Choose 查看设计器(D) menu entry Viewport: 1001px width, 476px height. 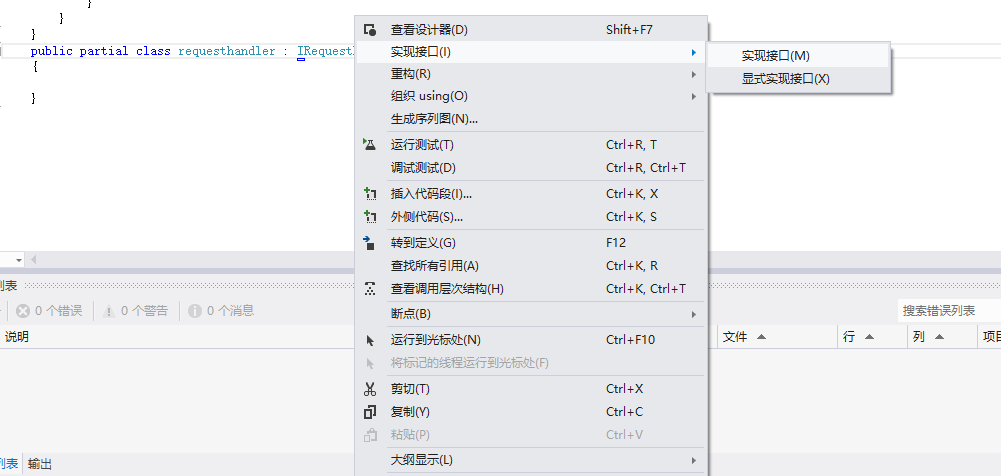coord(531,29)
